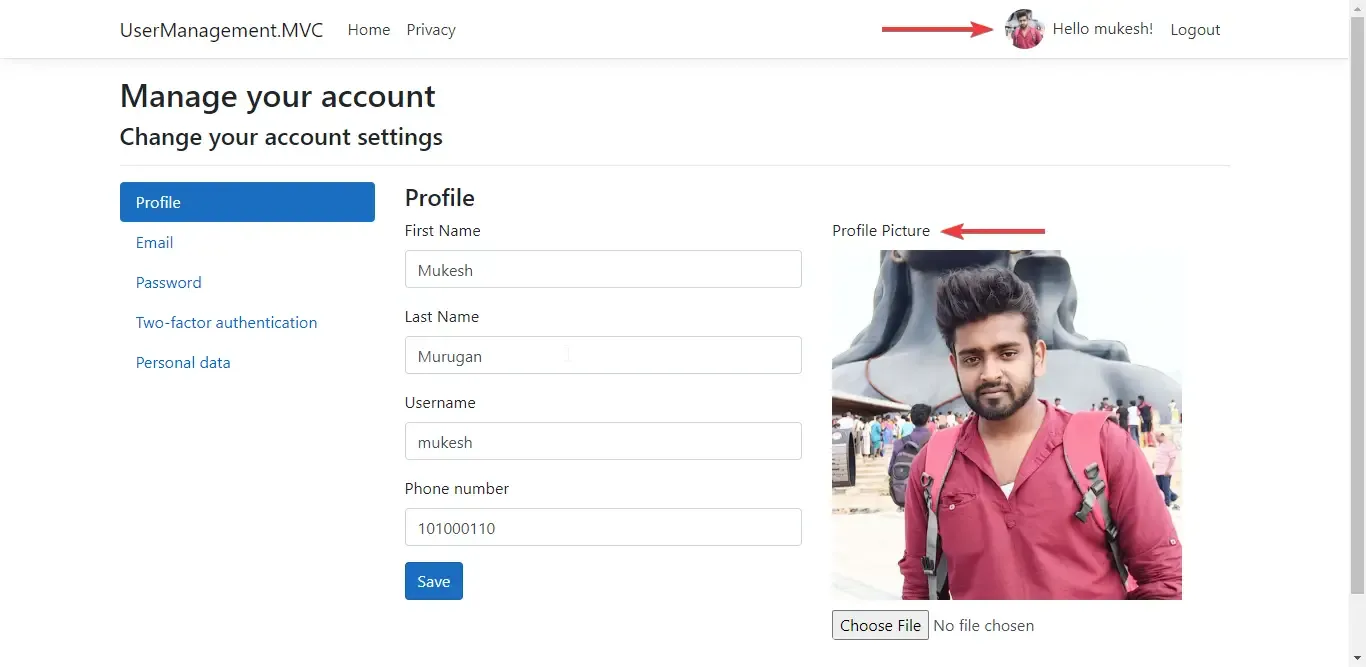Screen dimensions: 1366x667
Task: Open the Password settings section
Action: click(168, 282)
